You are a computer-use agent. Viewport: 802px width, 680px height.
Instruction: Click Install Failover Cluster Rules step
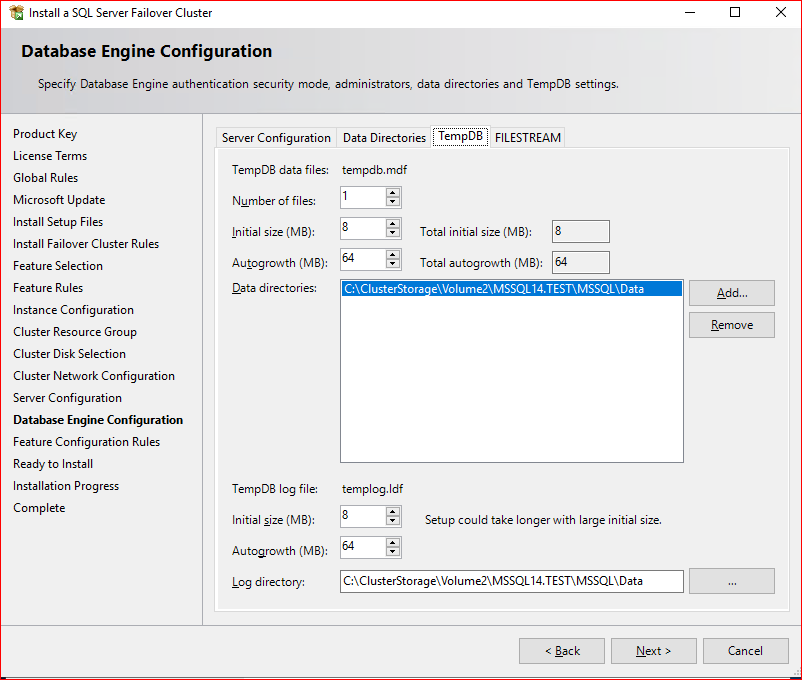coord(86,244)
